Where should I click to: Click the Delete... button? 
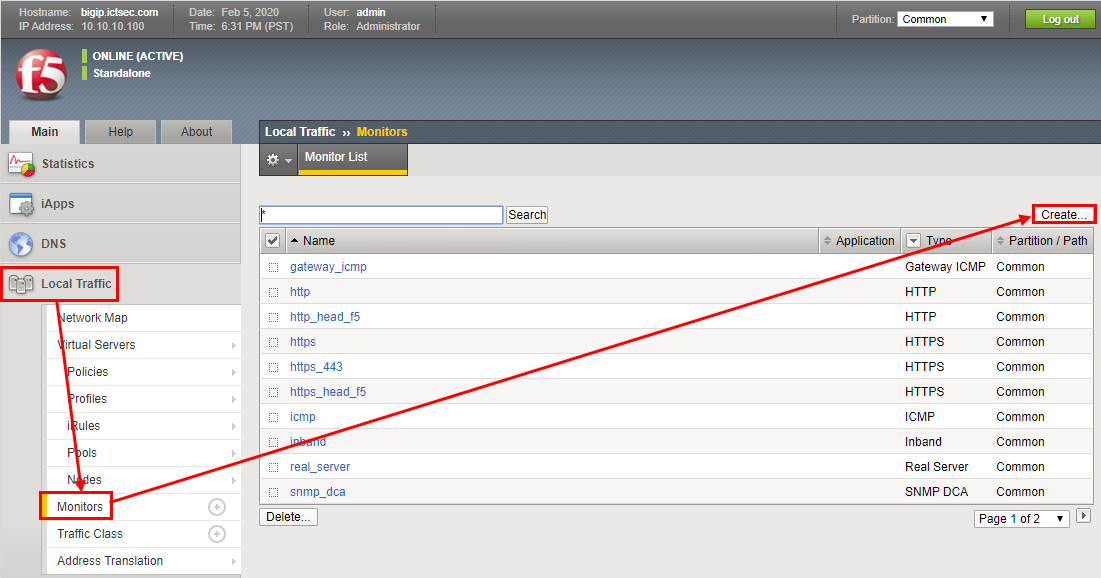coord(288,517)
